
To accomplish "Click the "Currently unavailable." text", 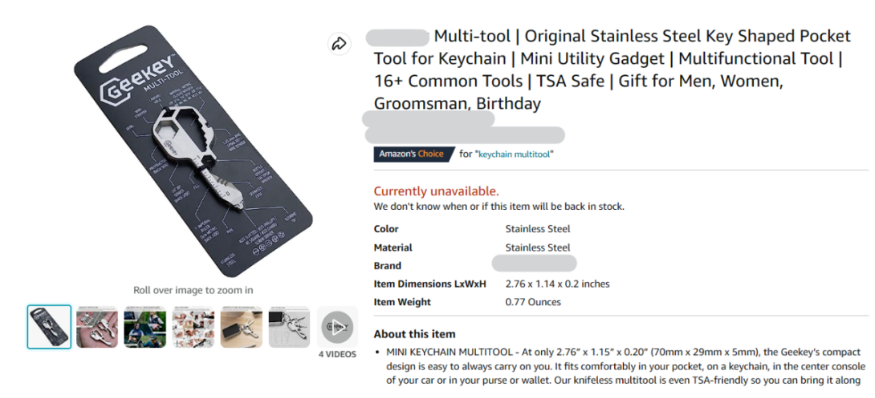I will [436, 191].
